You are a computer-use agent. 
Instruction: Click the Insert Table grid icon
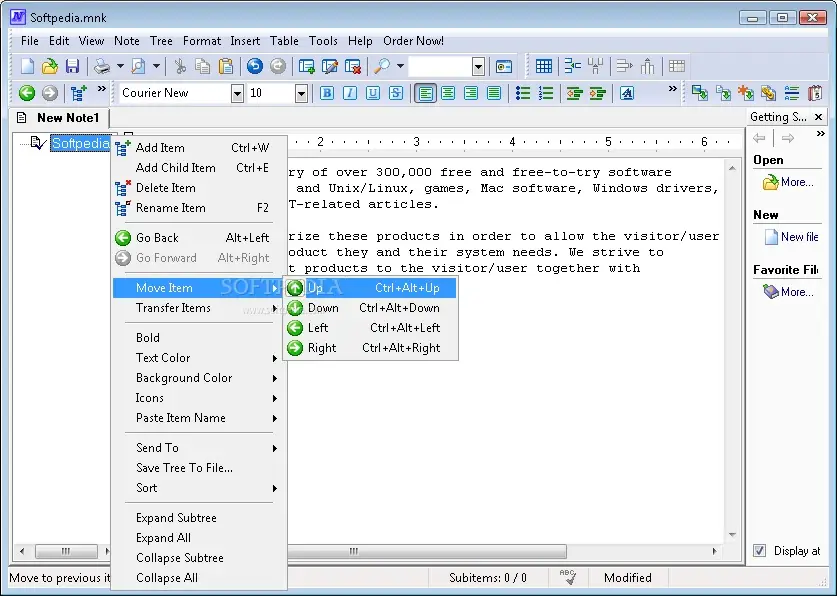pos(543,66)
